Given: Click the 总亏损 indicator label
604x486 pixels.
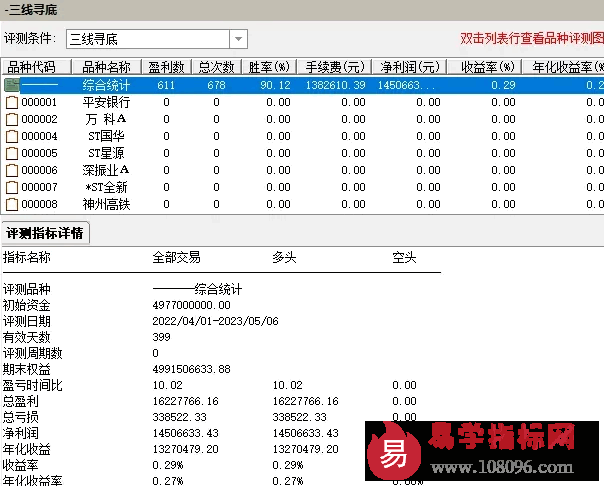Looking at the screenshot, I should point(20,417).
